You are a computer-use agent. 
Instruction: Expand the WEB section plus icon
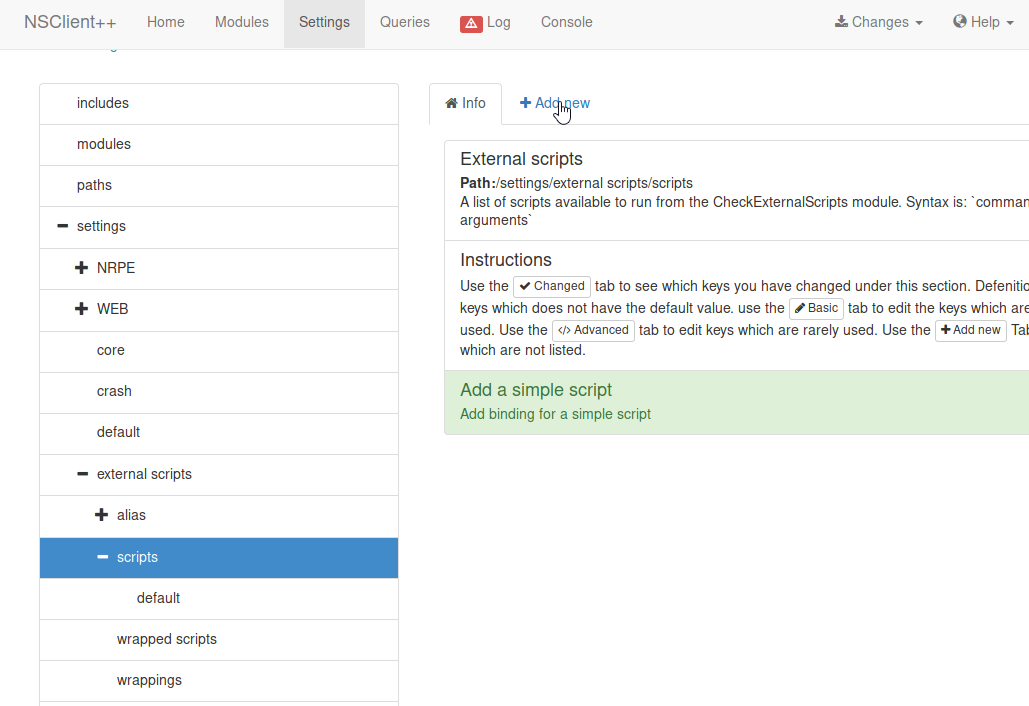pyautogui.click(x=82, y=309)
